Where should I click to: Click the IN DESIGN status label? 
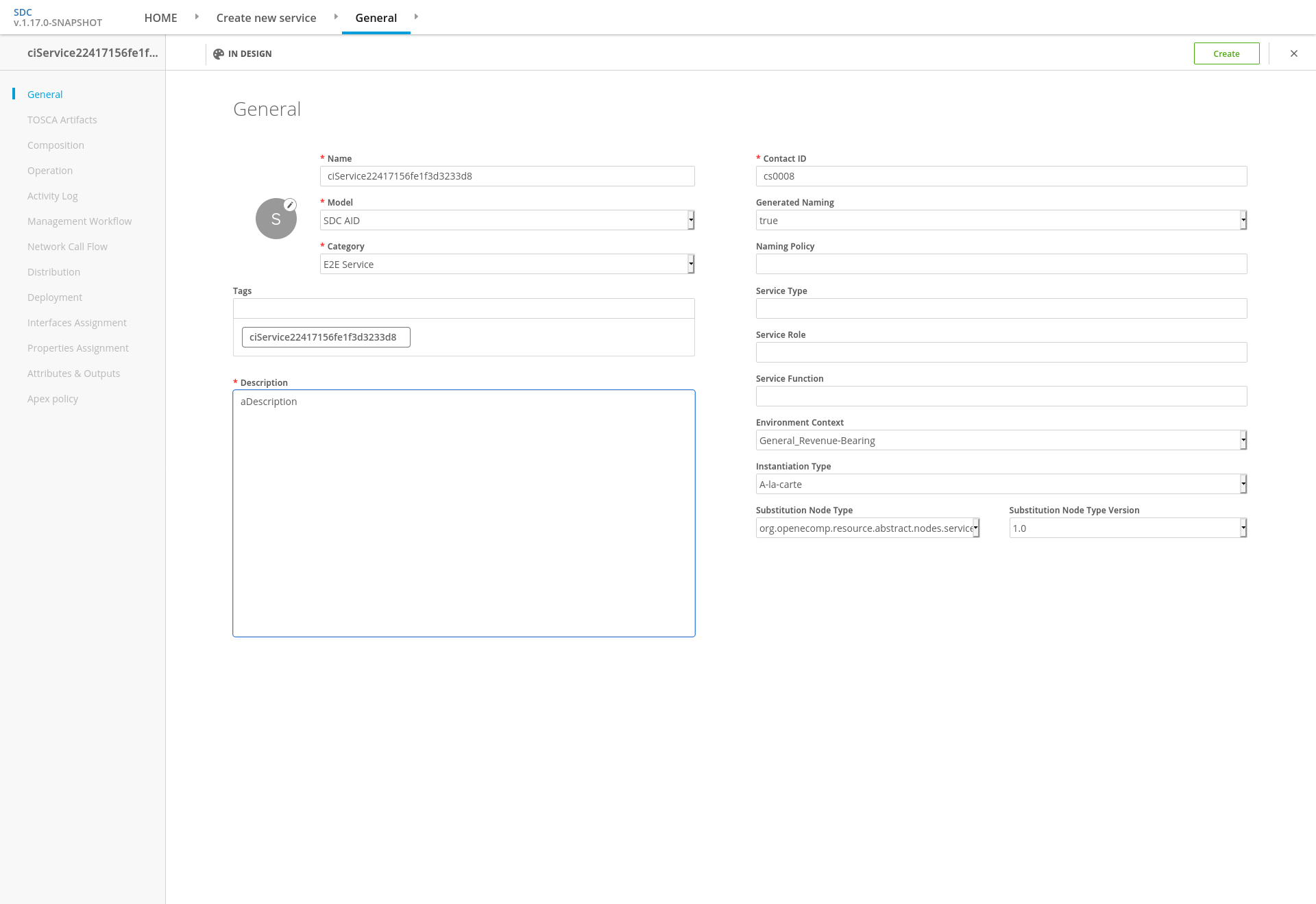(249, 53)
